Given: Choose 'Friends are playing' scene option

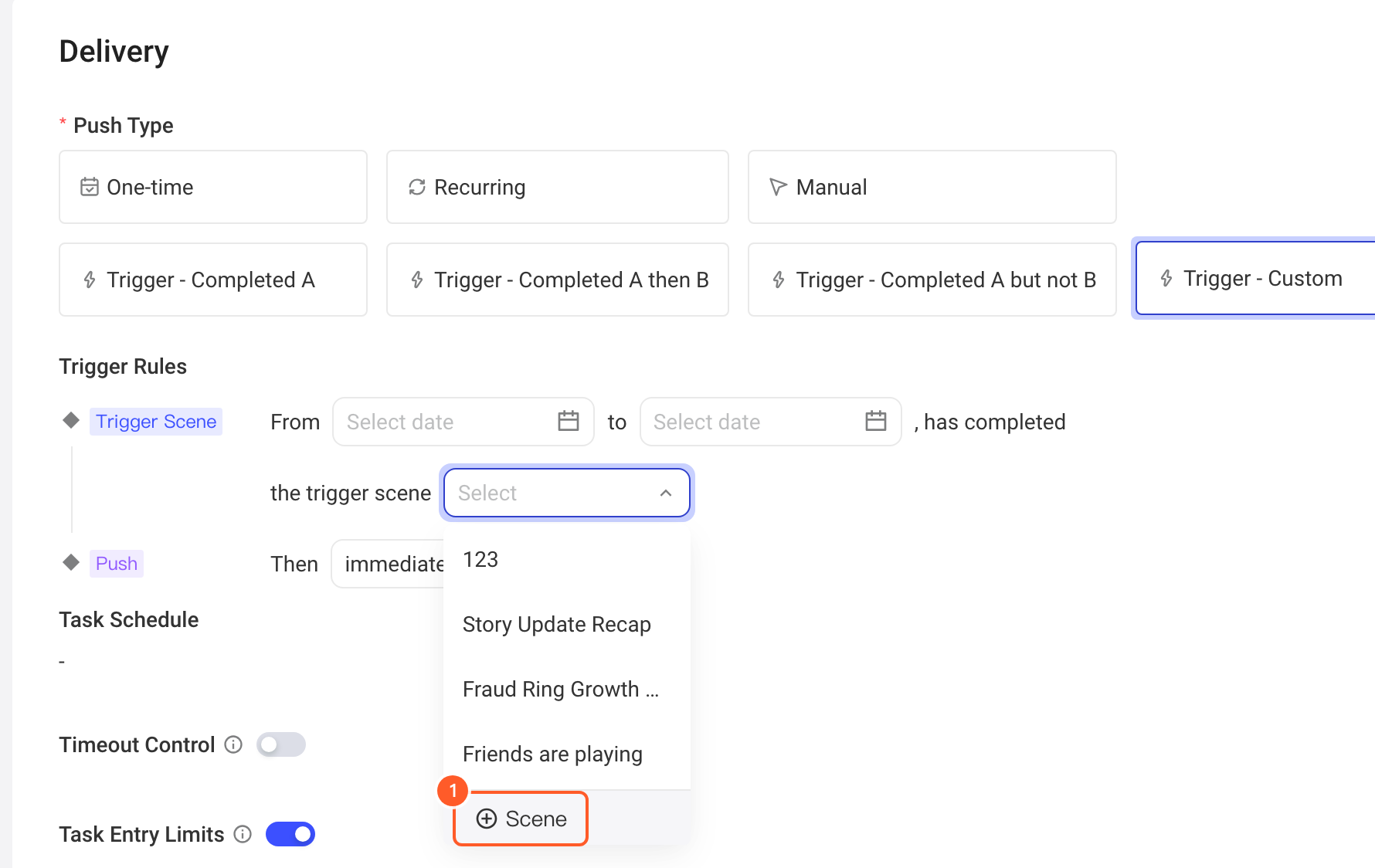Looking at the screenshot, I should click(x=567, y=754).
